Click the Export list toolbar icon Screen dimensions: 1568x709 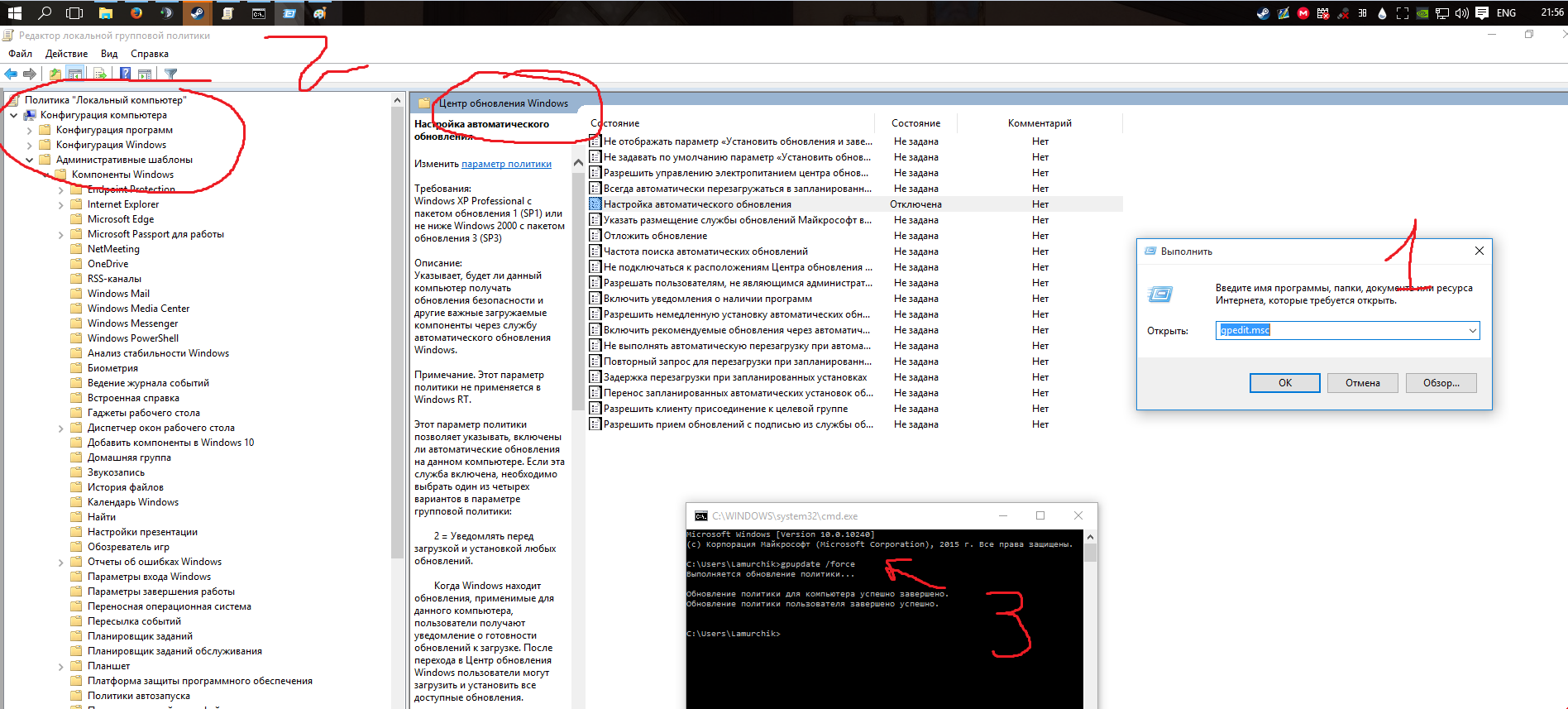[99, 74]
